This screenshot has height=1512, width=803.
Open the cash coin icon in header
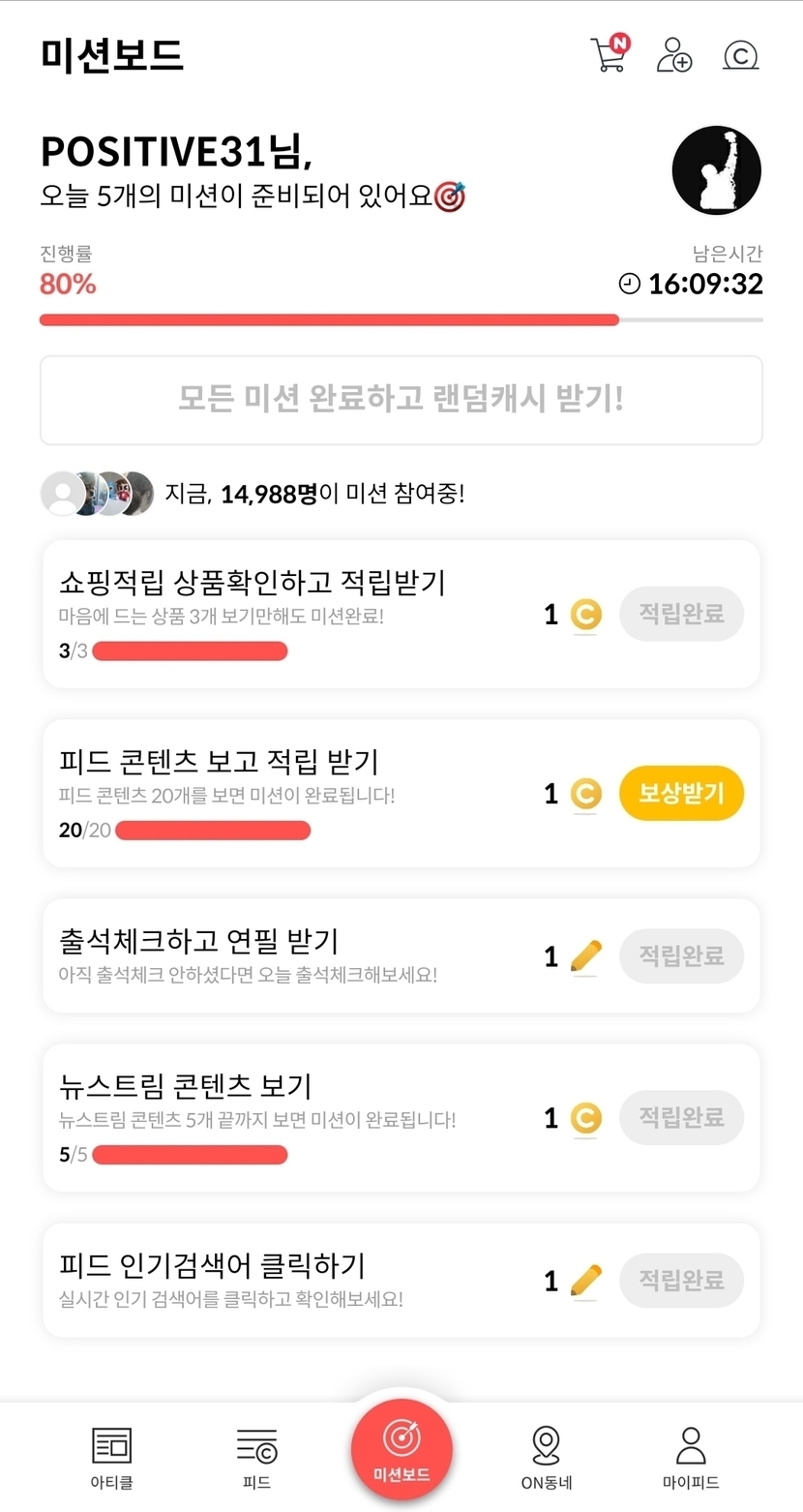740,56
